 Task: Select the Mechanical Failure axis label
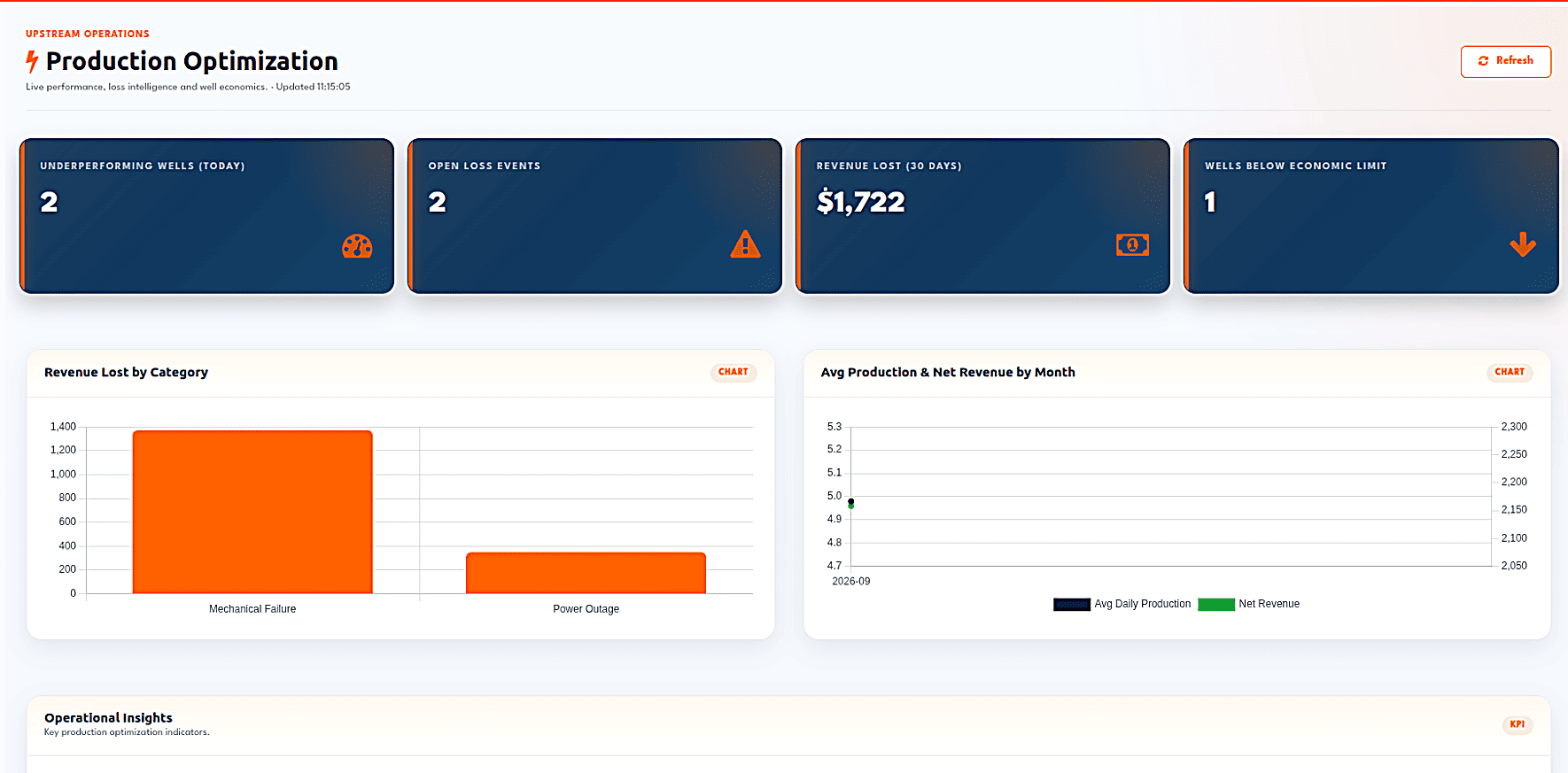[x=252, y=609]
